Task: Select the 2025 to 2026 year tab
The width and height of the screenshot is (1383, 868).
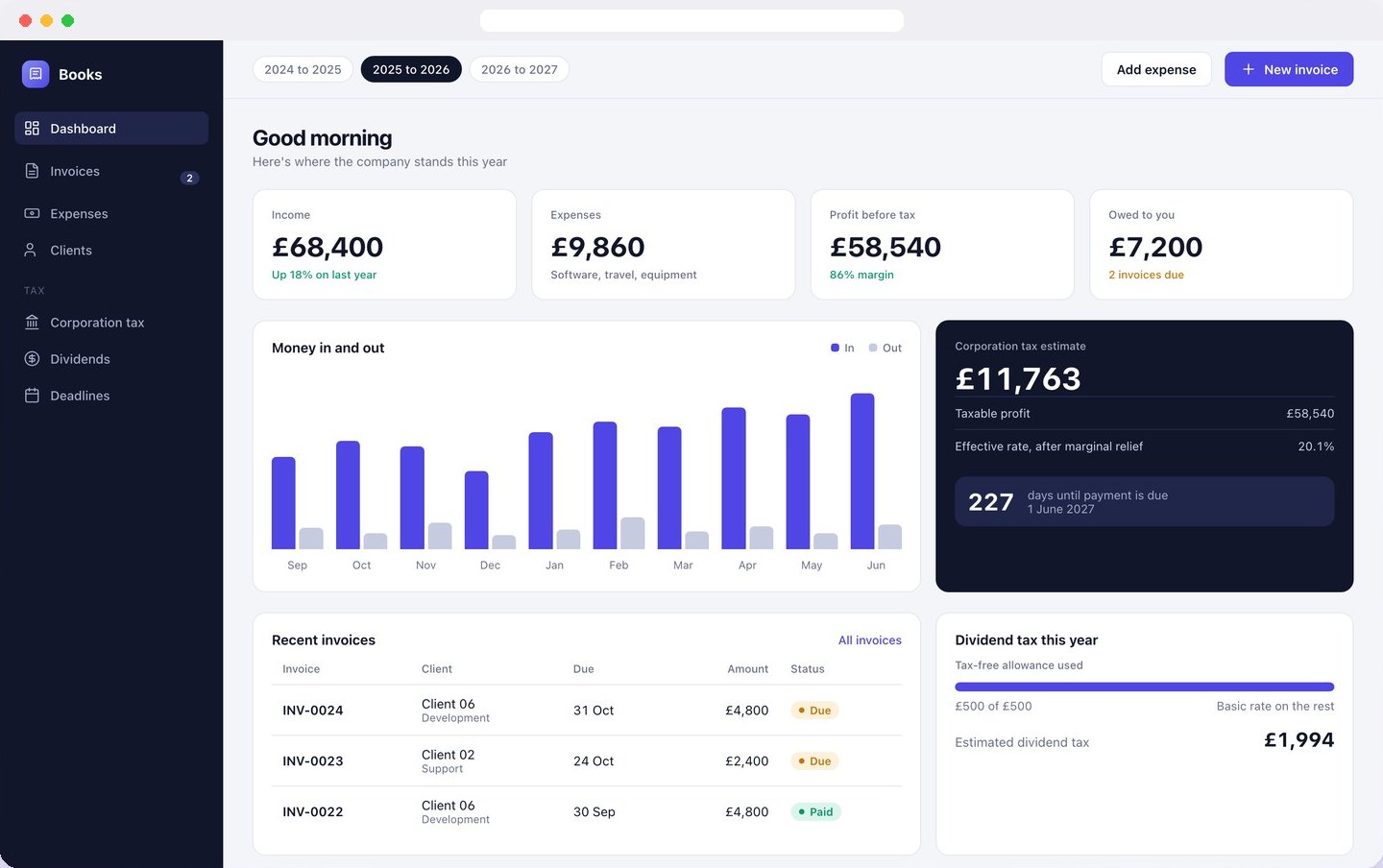Action: (411, 69)
